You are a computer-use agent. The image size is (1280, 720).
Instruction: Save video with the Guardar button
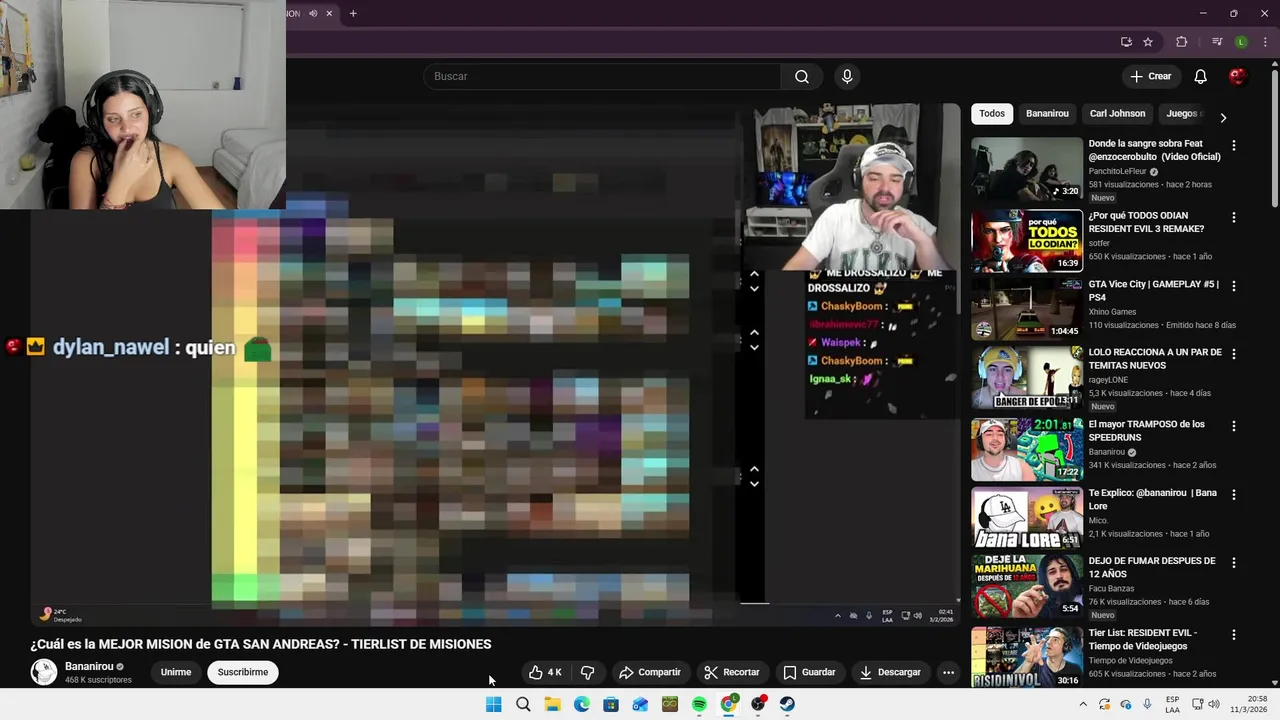(809, 672)
